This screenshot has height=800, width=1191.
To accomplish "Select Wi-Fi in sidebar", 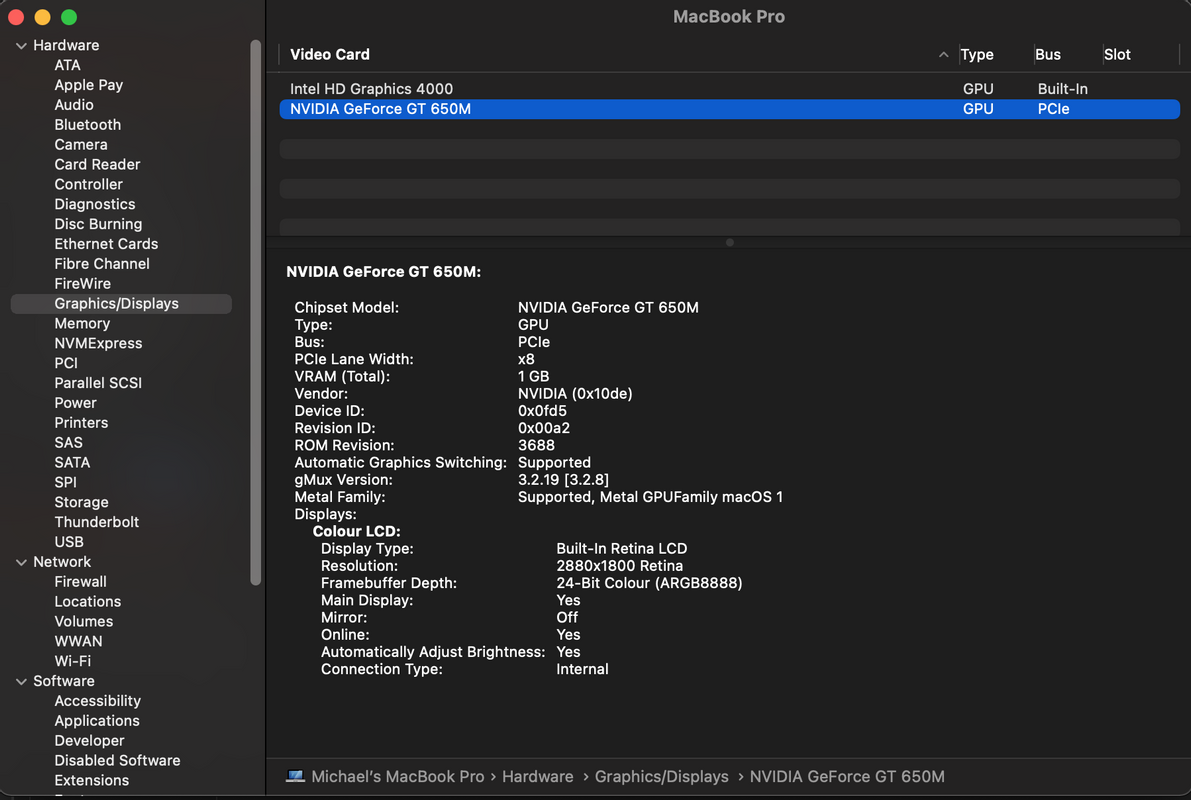I will [72, 661].
